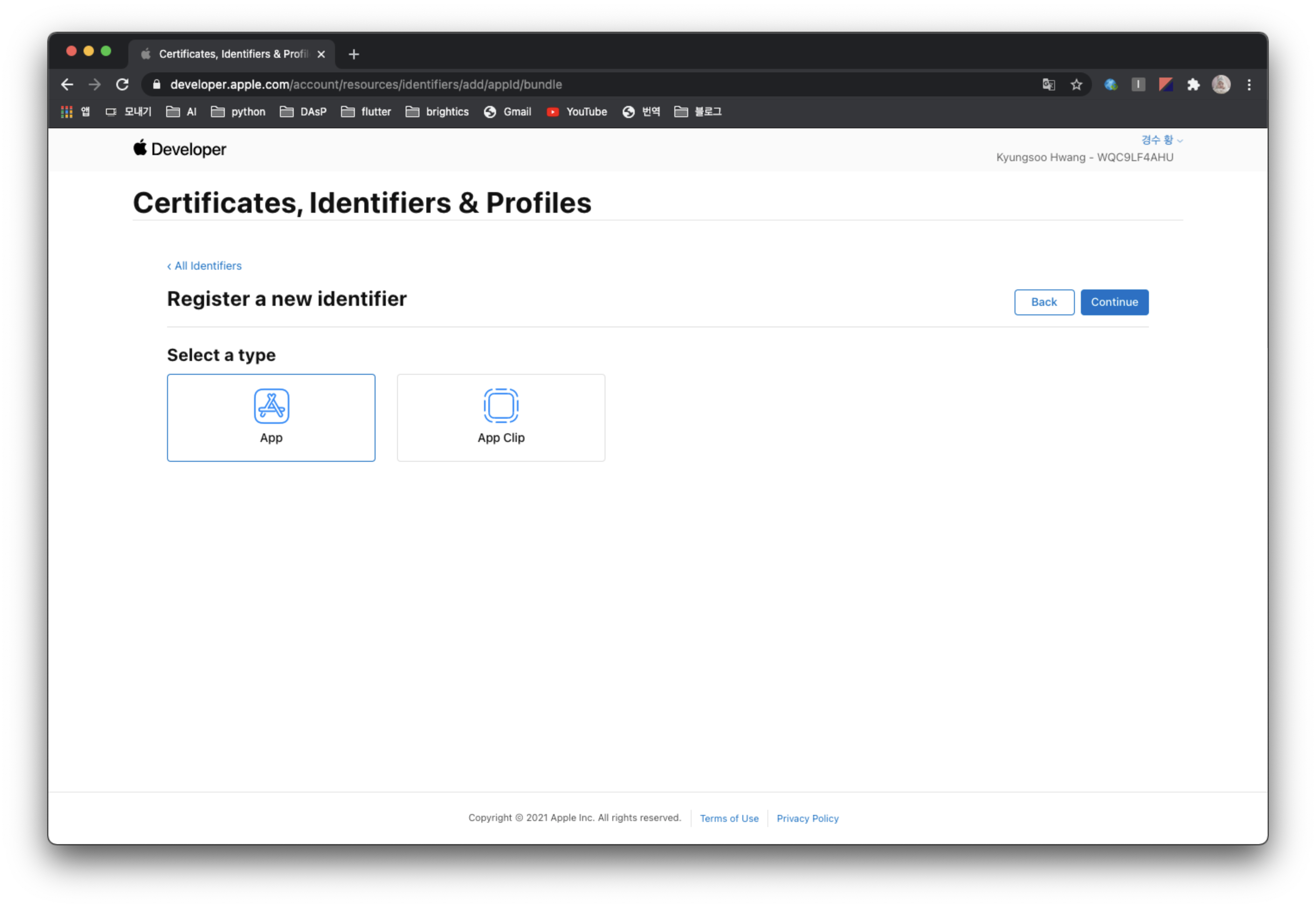Click the address bar URL

click(x=366, y=85)
